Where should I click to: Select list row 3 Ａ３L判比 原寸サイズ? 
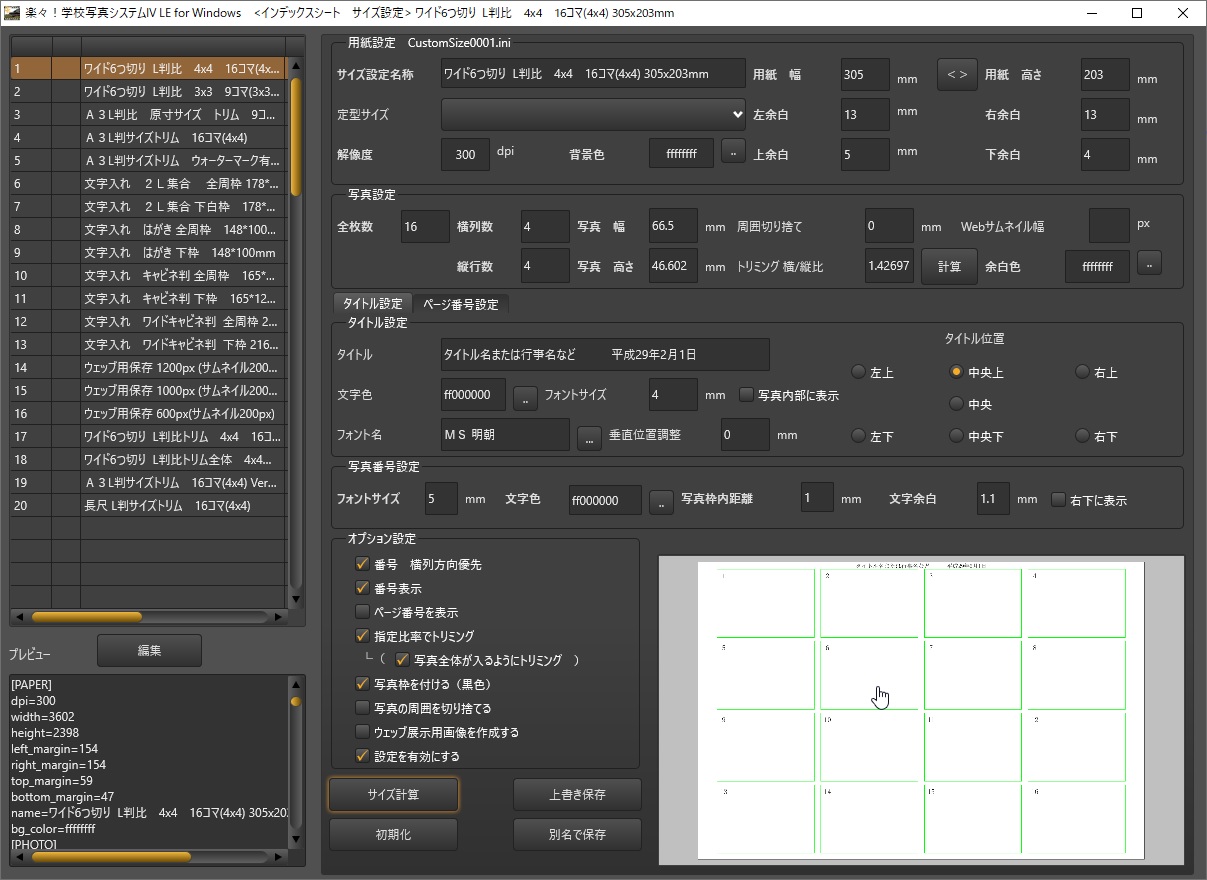pos(148,114)
